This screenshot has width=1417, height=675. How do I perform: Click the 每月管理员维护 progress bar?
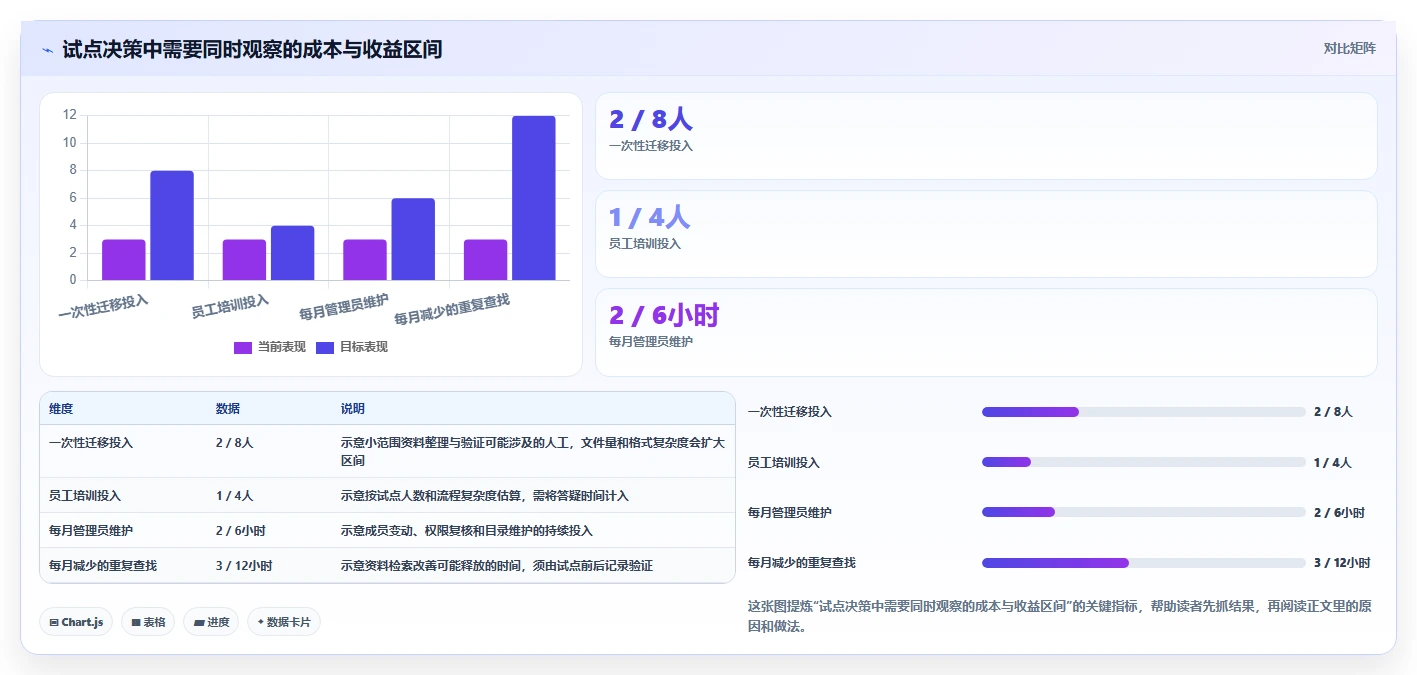(x=1144, y=512)
